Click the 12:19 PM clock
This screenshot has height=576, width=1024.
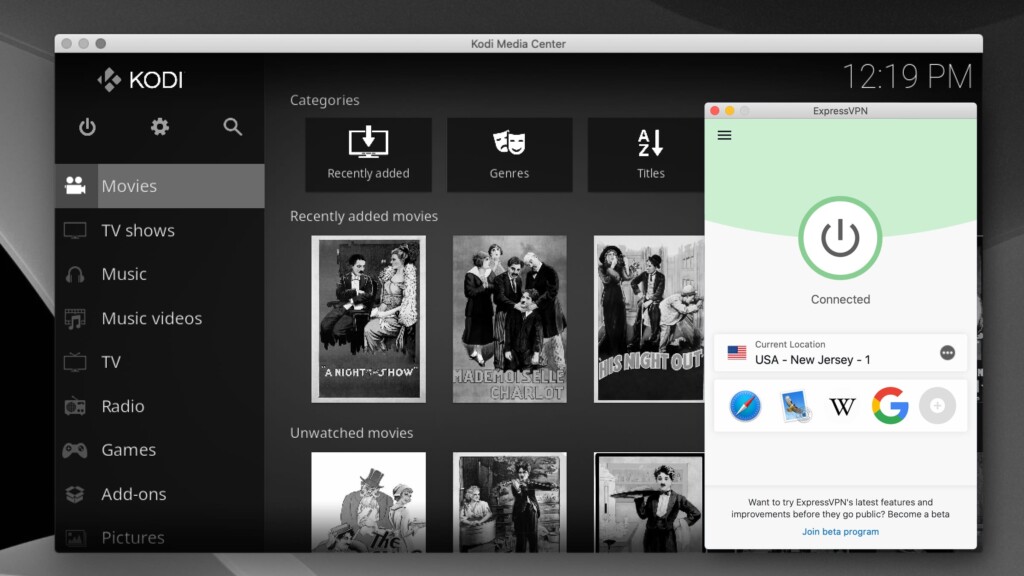[908, 77]
